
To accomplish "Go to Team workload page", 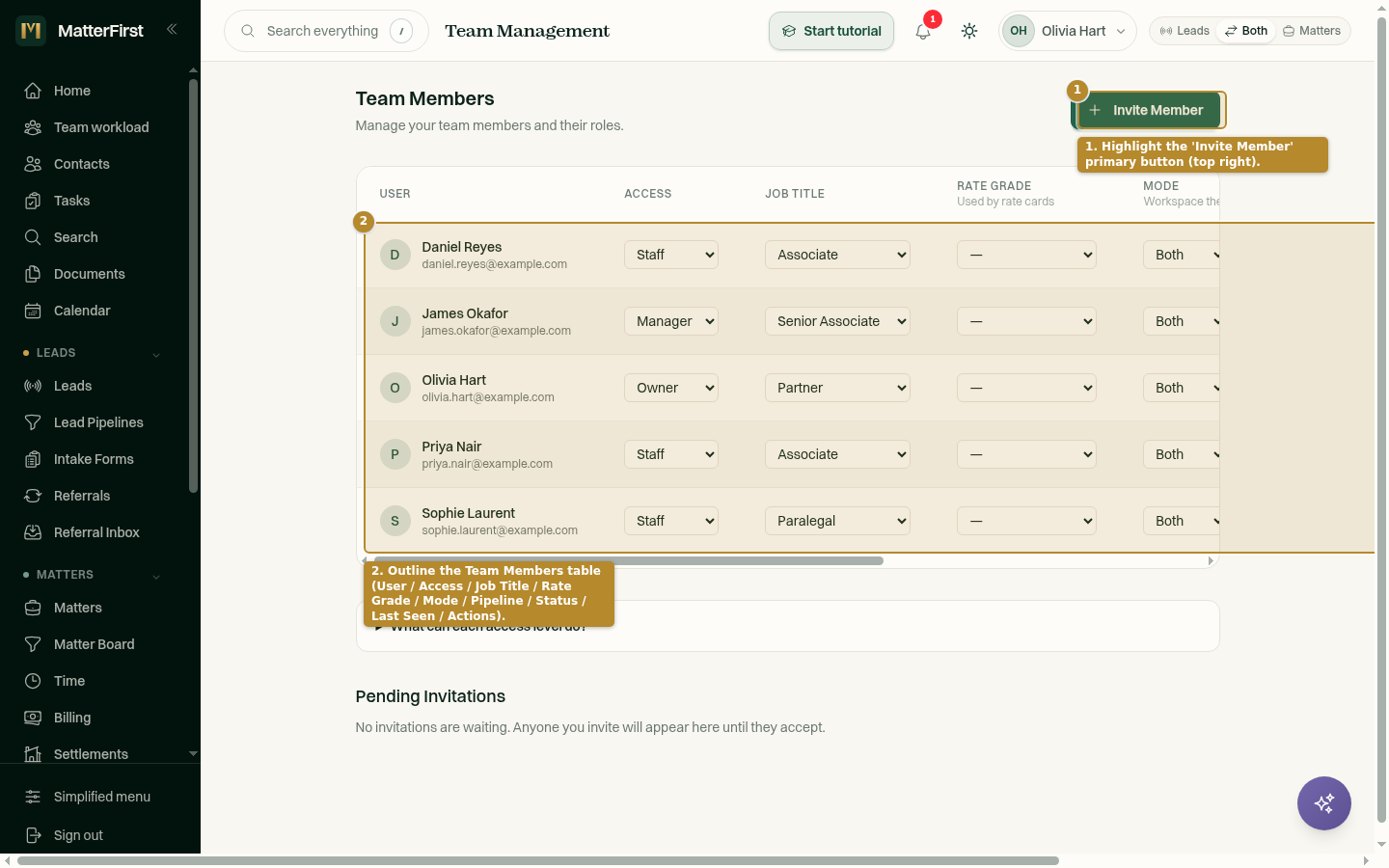I will pos(101,127).
